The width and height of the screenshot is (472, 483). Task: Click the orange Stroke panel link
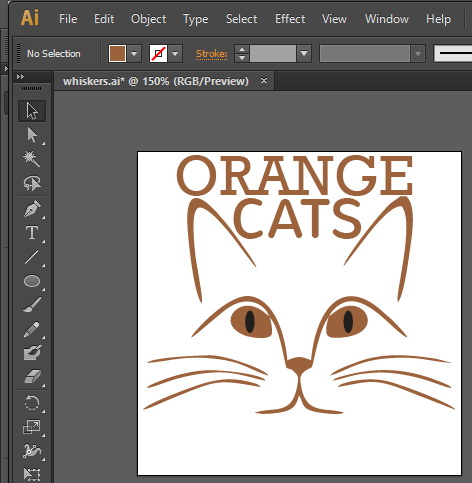211,54
